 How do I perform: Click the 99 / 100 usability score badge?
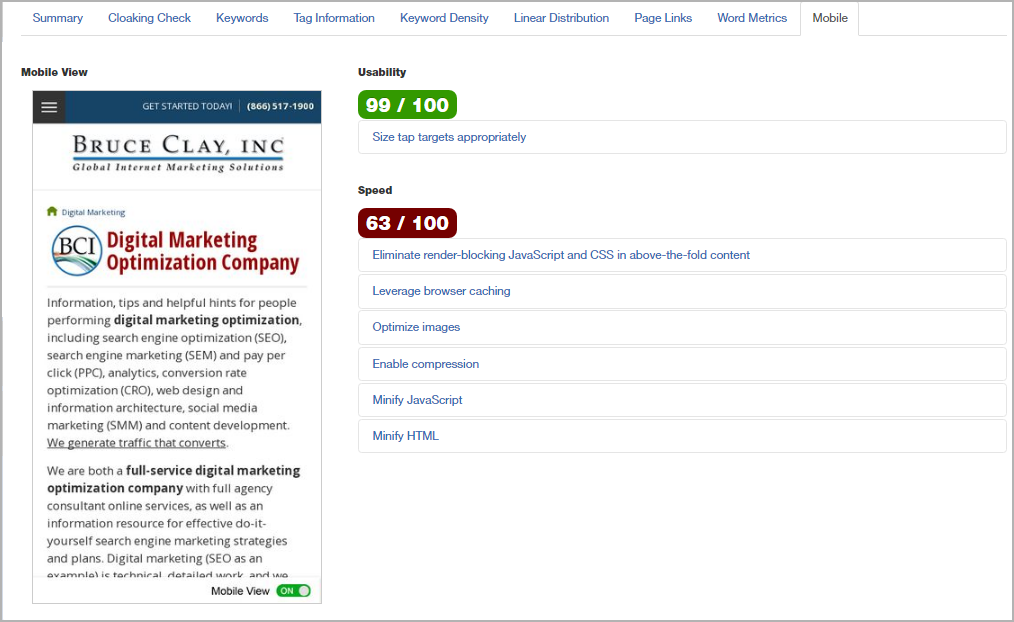407,105
